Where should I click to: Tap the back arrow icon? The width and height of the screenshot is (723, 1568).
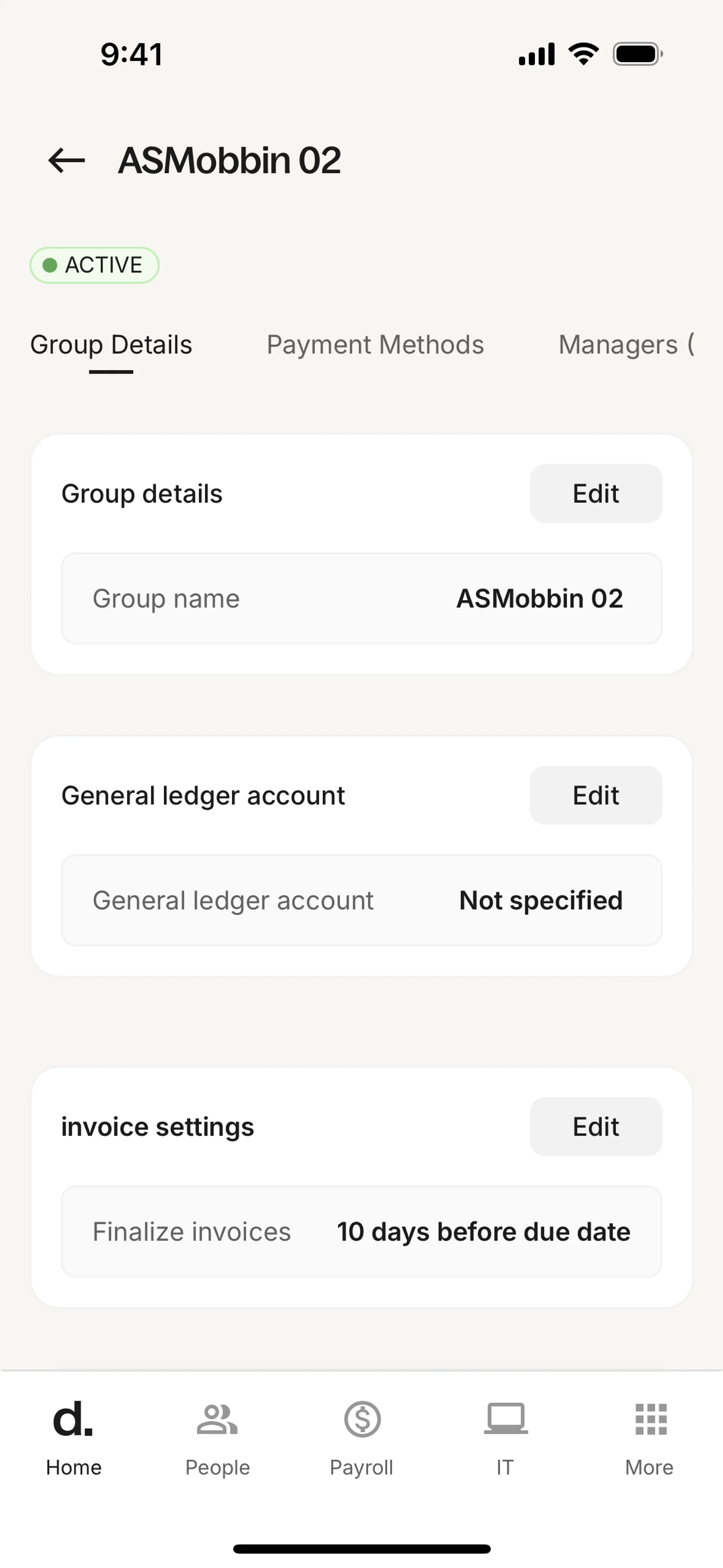(66, 161)
